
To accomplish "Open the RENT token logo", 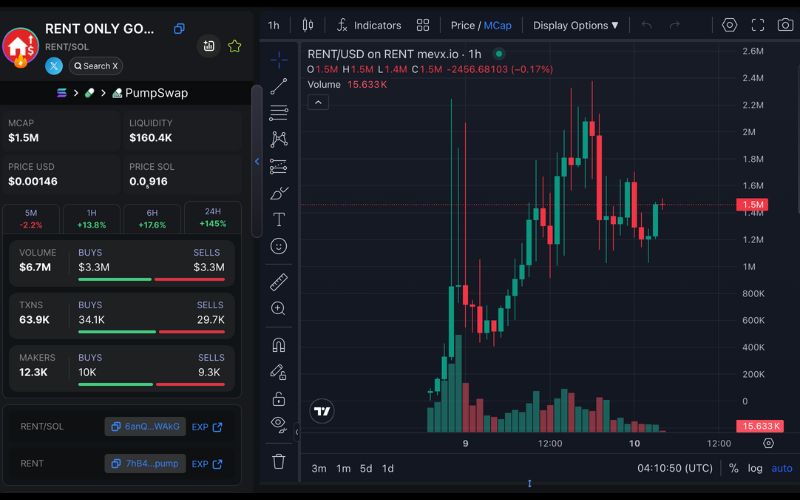I will [20, 47].
